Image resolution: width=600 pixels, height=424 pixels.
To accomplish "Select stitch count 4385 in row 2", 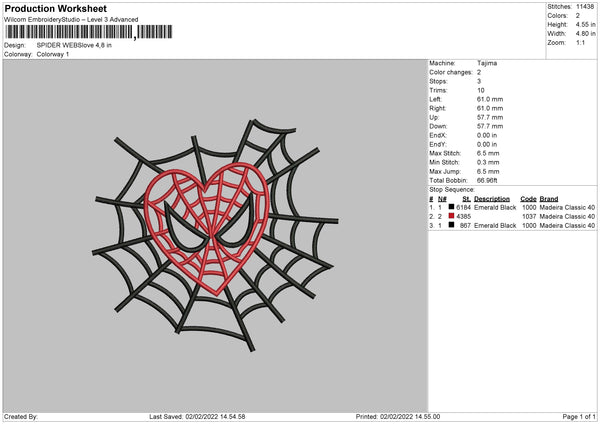I will (x=463, y=217).
